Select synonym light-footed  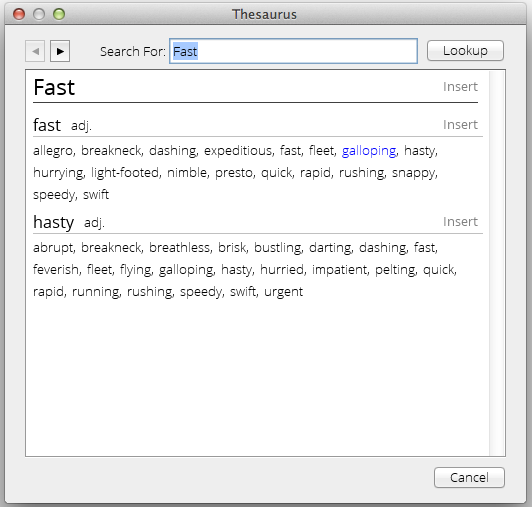(125, 173)
